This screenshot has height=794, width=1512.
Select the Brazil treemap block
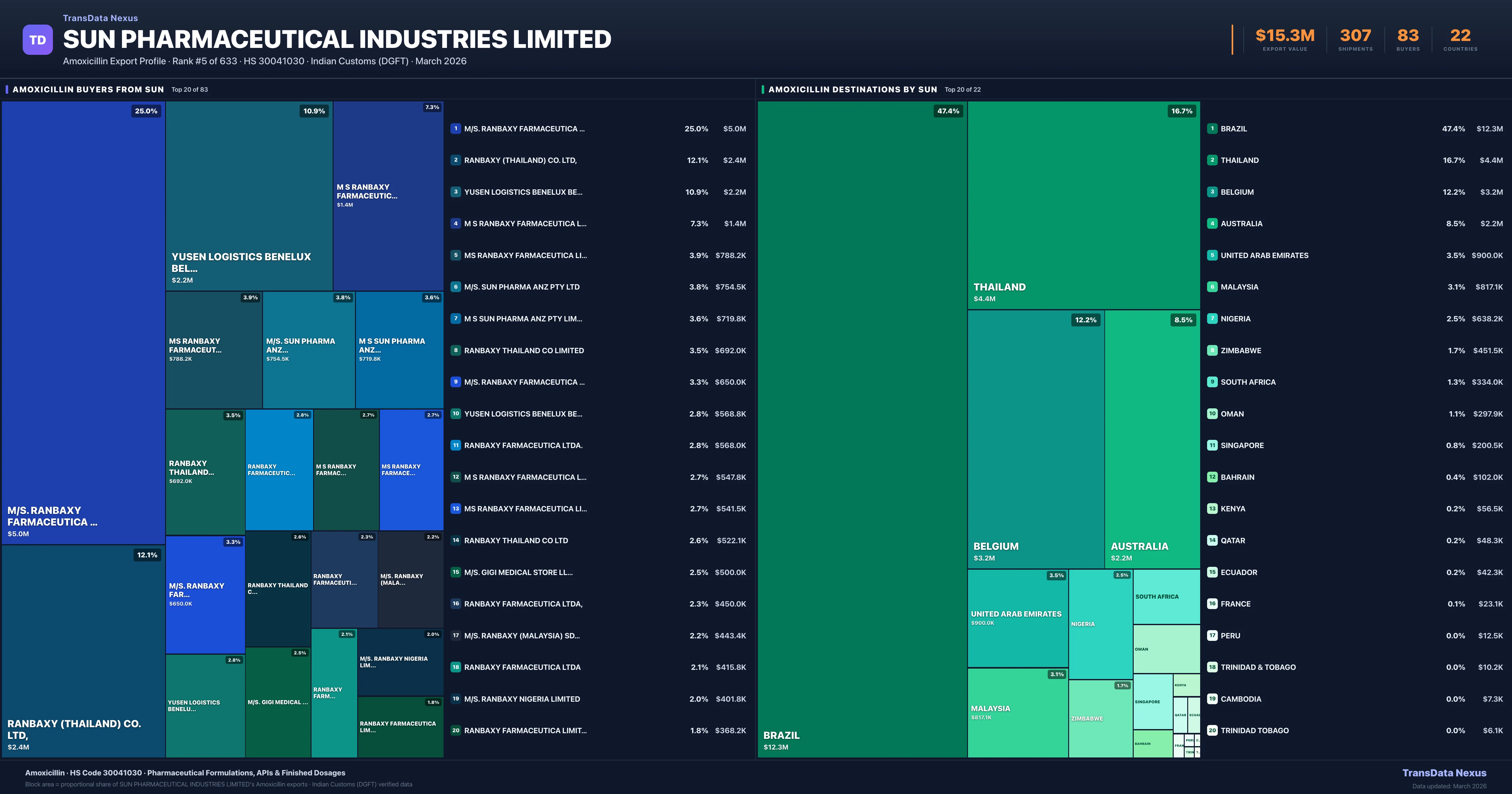point(862,429)
